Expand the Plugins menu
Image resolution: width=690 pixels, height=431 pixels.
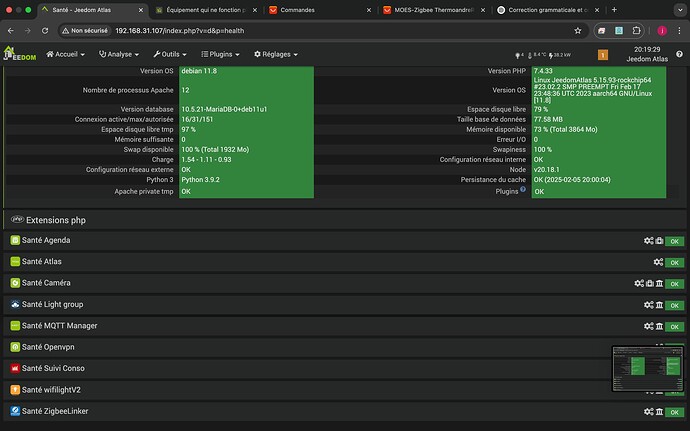pyautogui.click(x=220, y=54)
